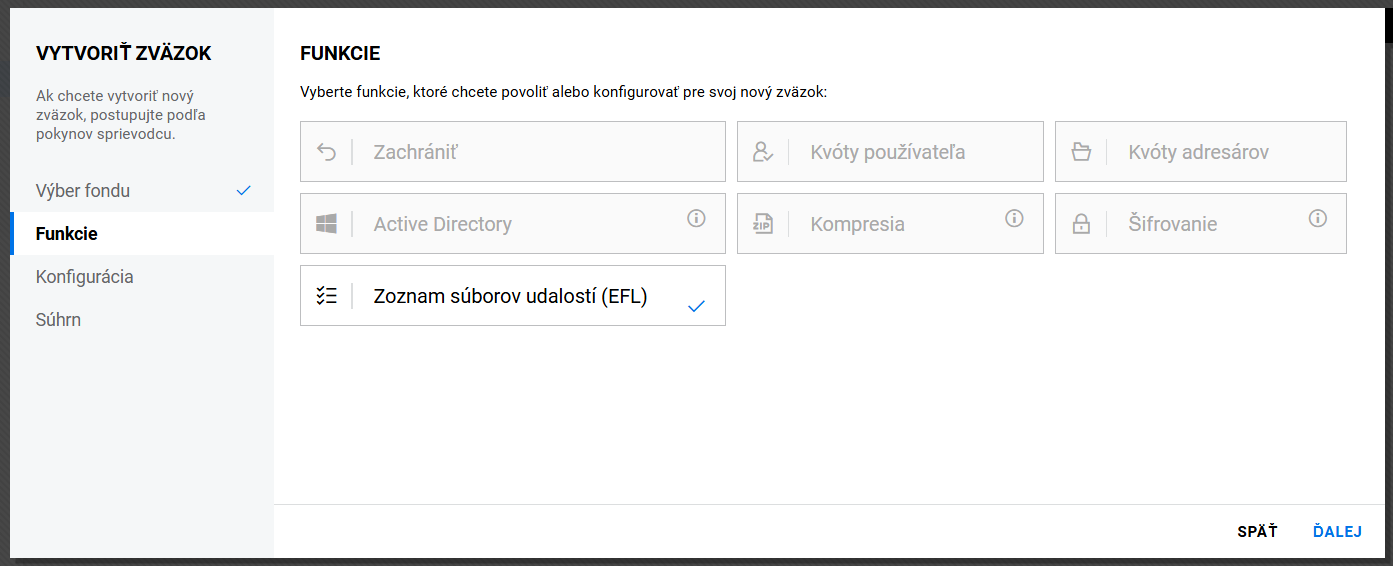The image size is (1393, 566).
Task: Click the Kompresia ZIP file icon
Action: coord(763,224)
